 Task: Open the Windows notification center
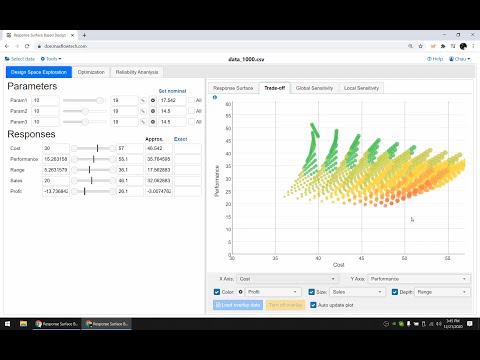(470, 324)
